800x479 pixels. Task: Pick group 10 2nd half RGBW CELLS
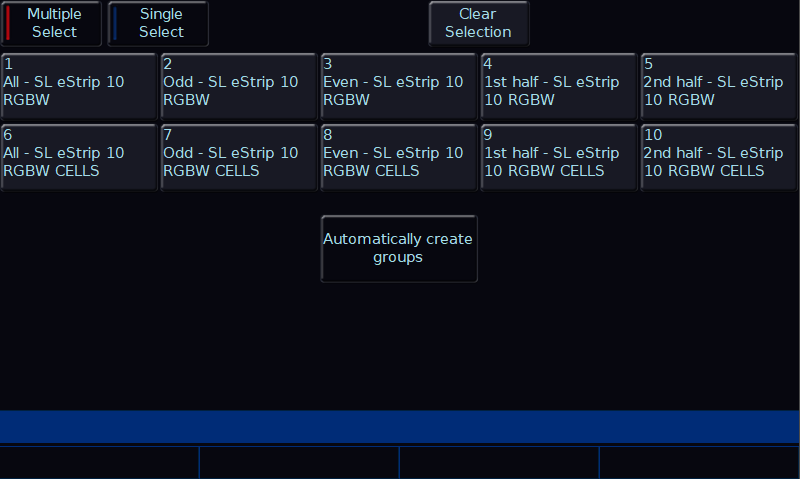click(x=718, y=157)
